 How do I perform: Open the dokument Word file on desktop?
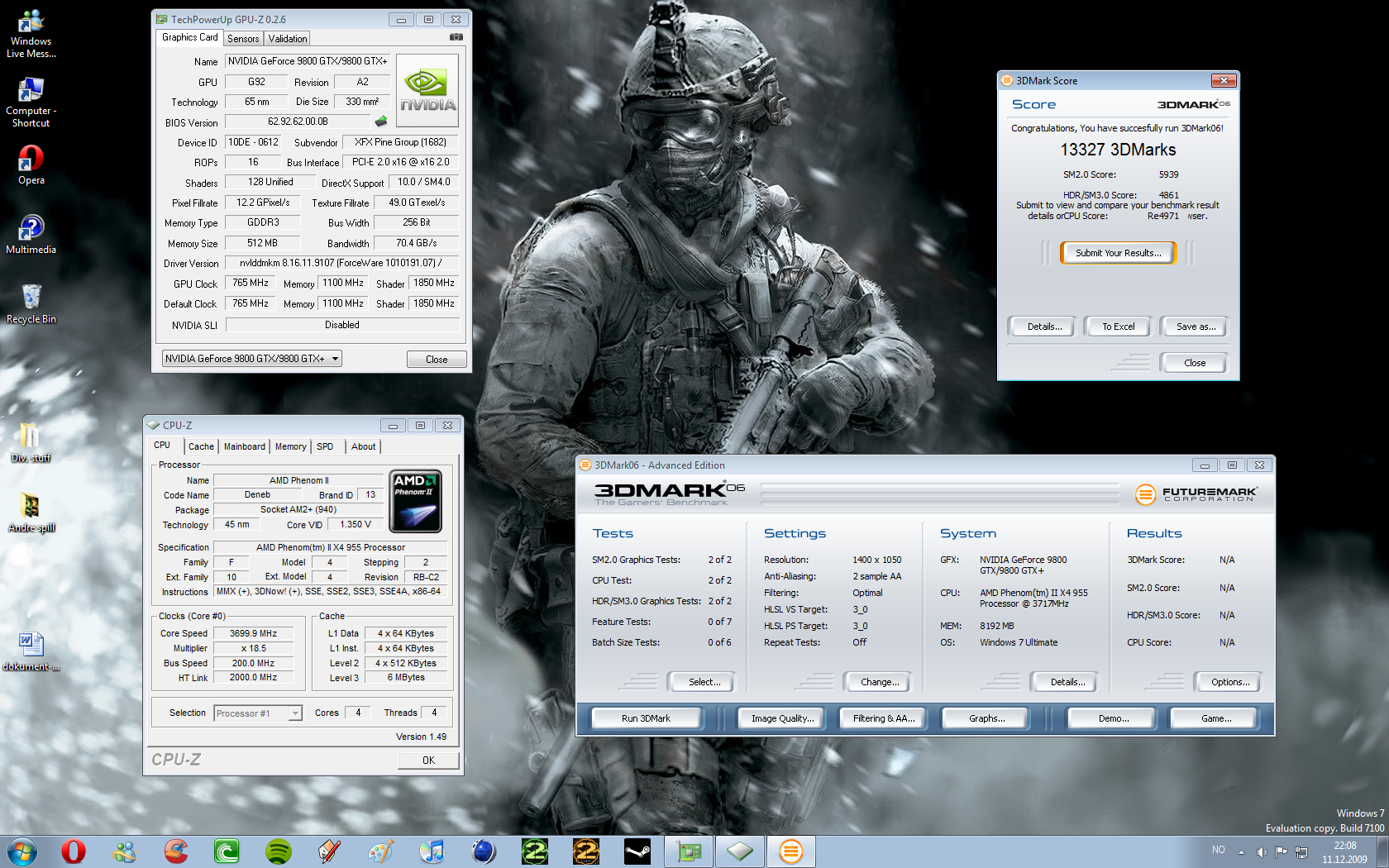click(31, 651)
